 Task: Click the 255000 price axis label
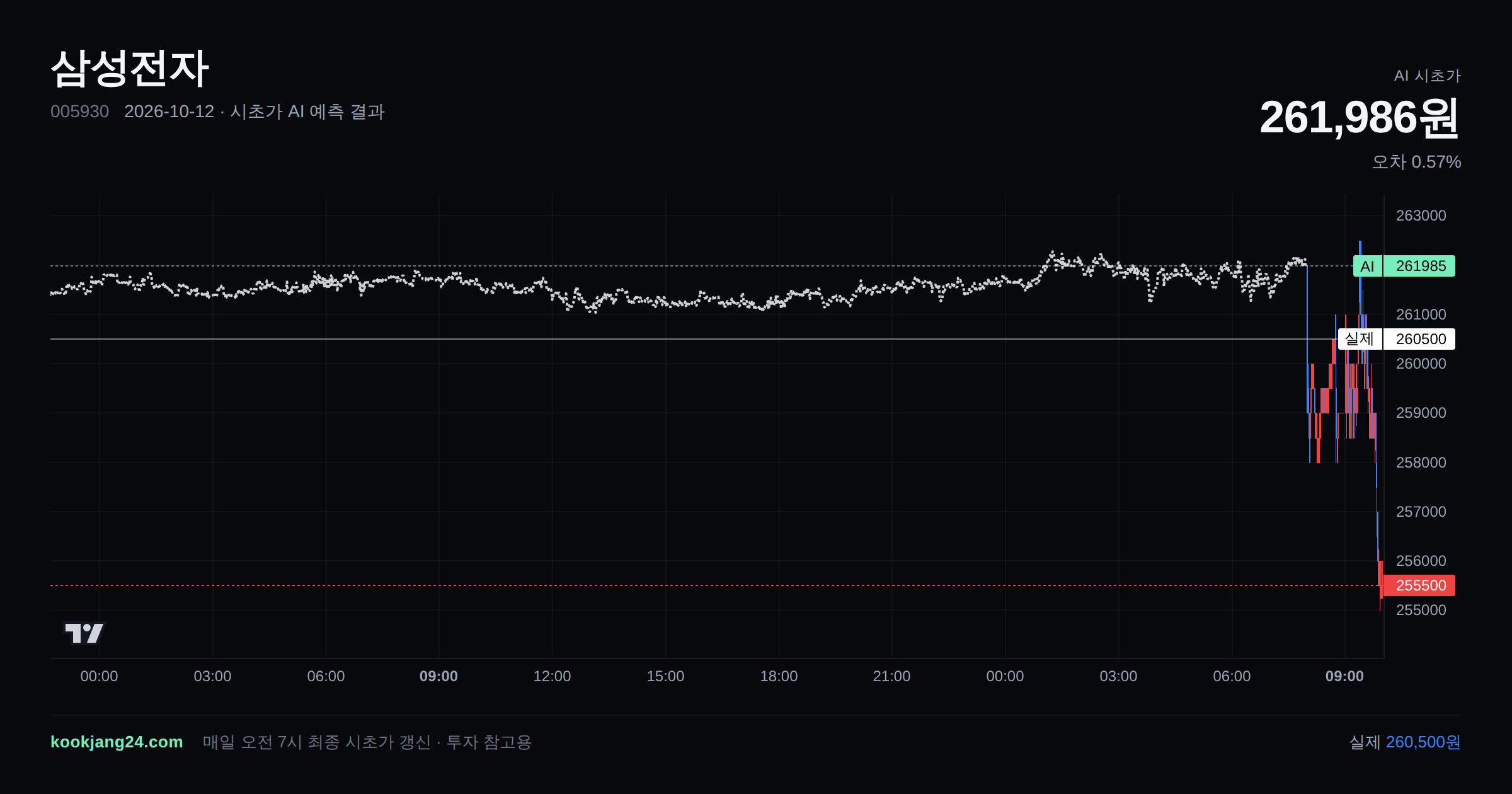tap(1421, 610)
